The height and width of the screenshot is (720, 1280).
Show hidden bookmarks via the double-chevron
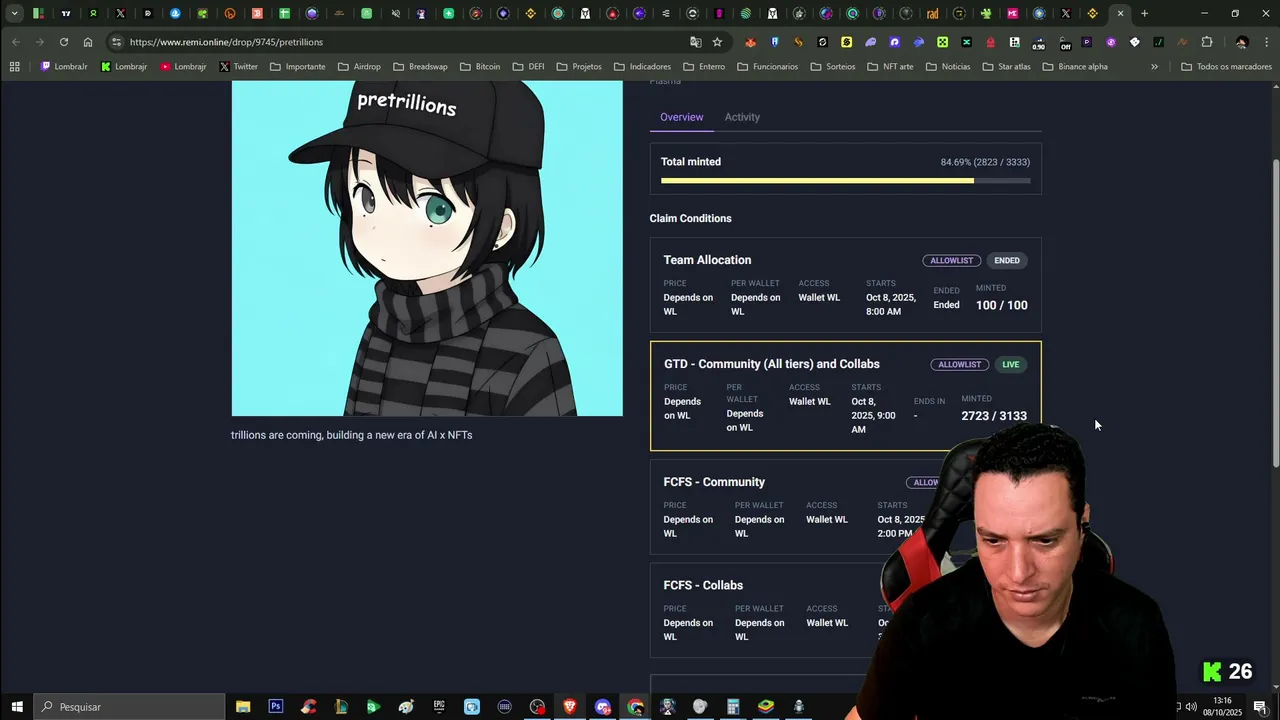point(1154,67)
